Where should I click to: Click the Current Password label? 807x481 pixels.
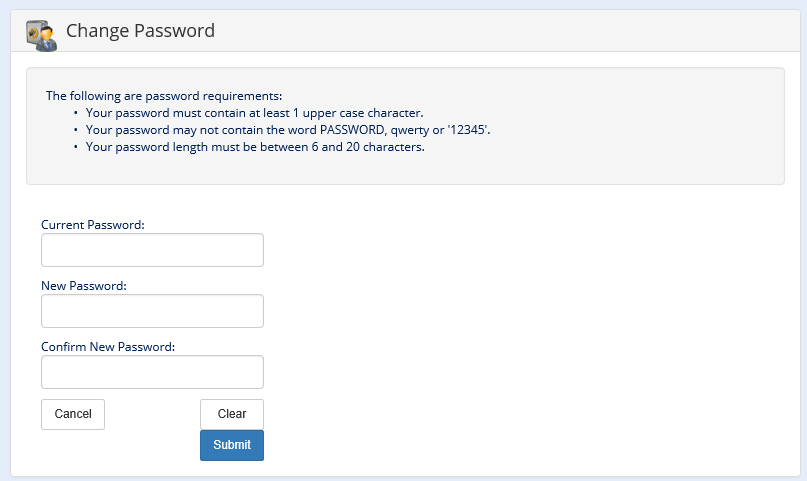point(93,225)
